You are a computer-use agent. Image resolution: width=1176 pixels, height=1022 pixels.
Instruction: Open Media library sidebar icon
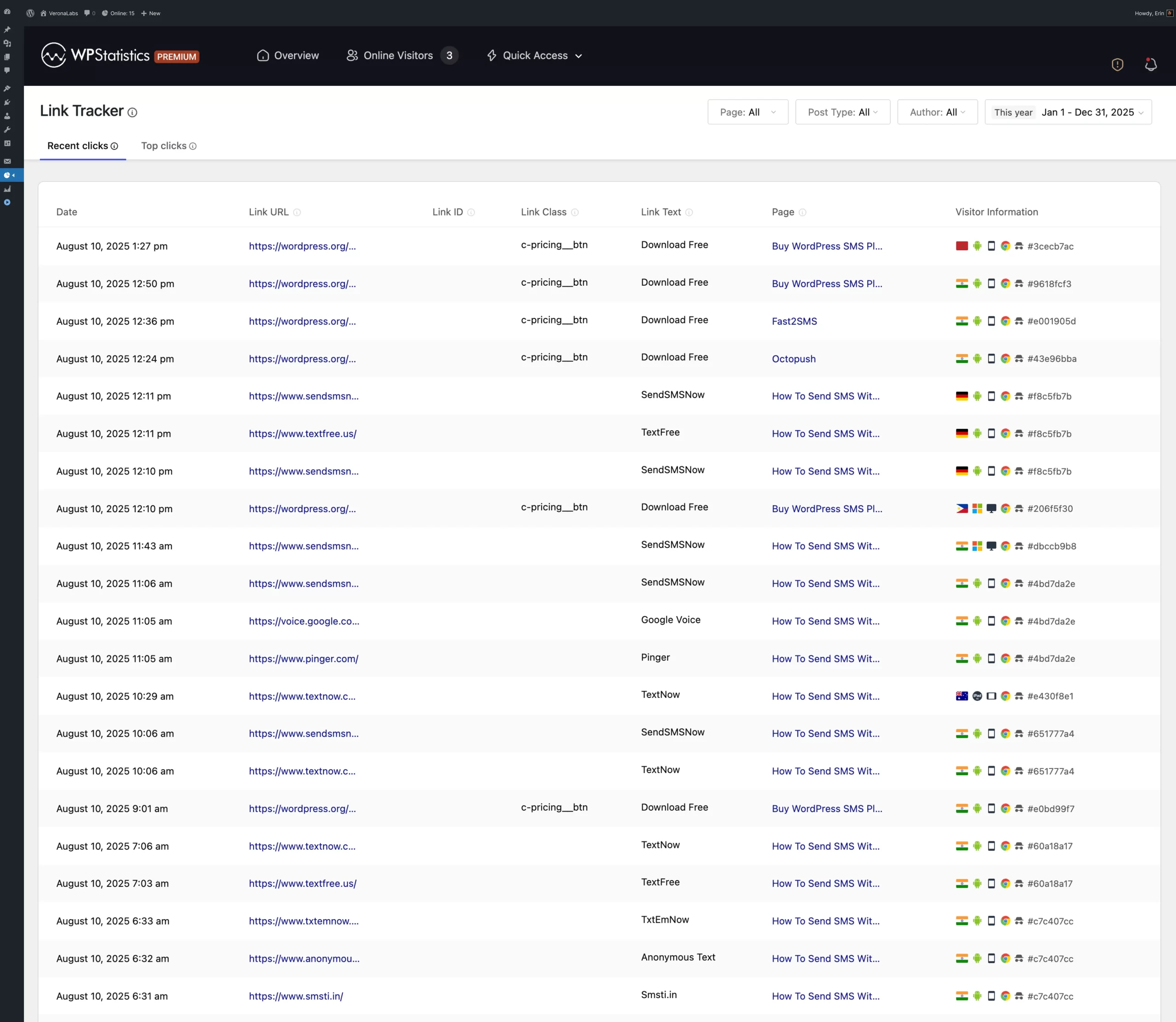(x=7, y=43)
